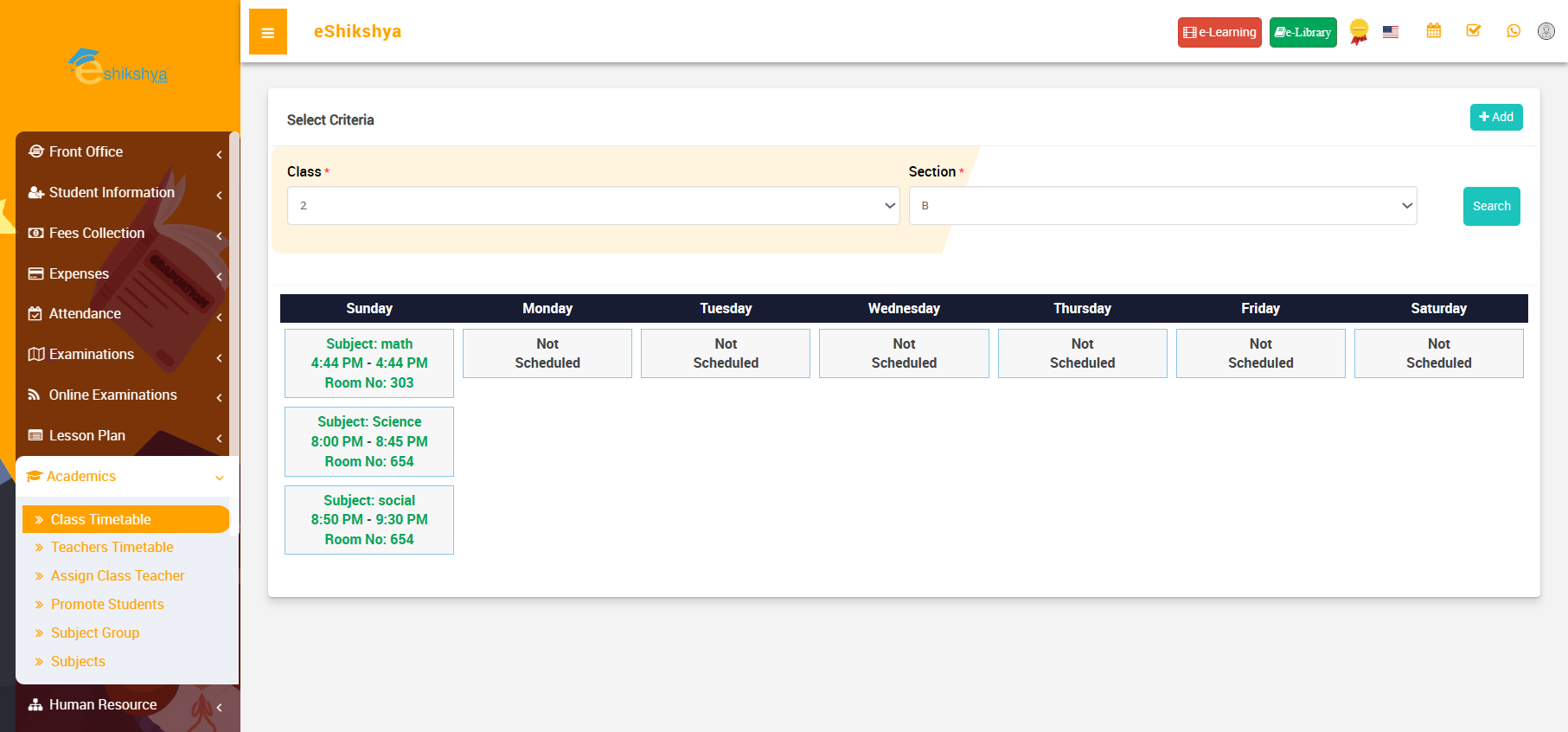Click the Add button

(1495, 117)
